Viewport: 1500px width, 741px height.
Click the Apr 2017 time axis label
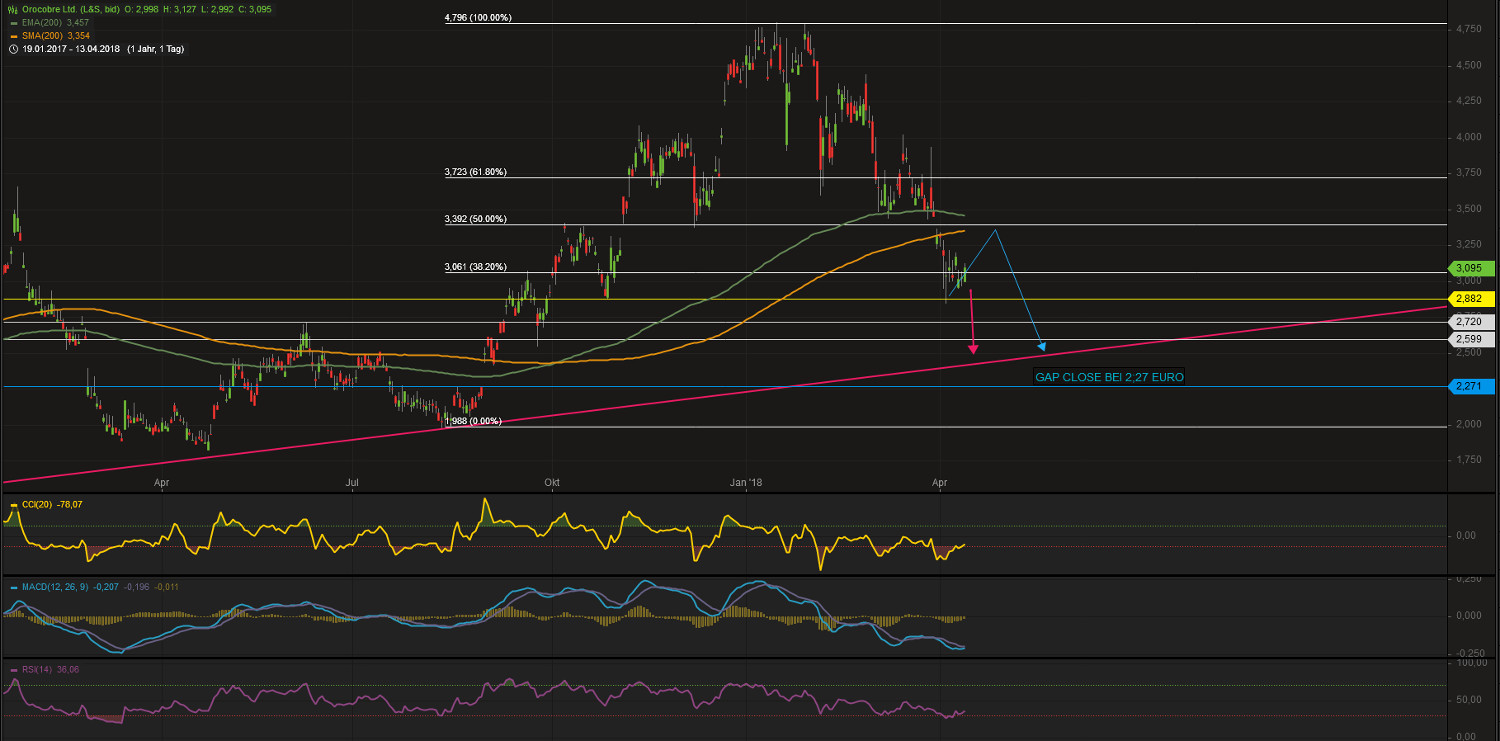click(x=162, y=482)
